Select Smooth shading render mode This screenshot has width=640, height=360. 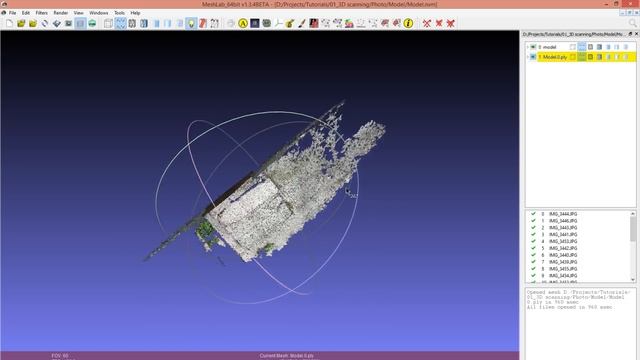point(180,24)
